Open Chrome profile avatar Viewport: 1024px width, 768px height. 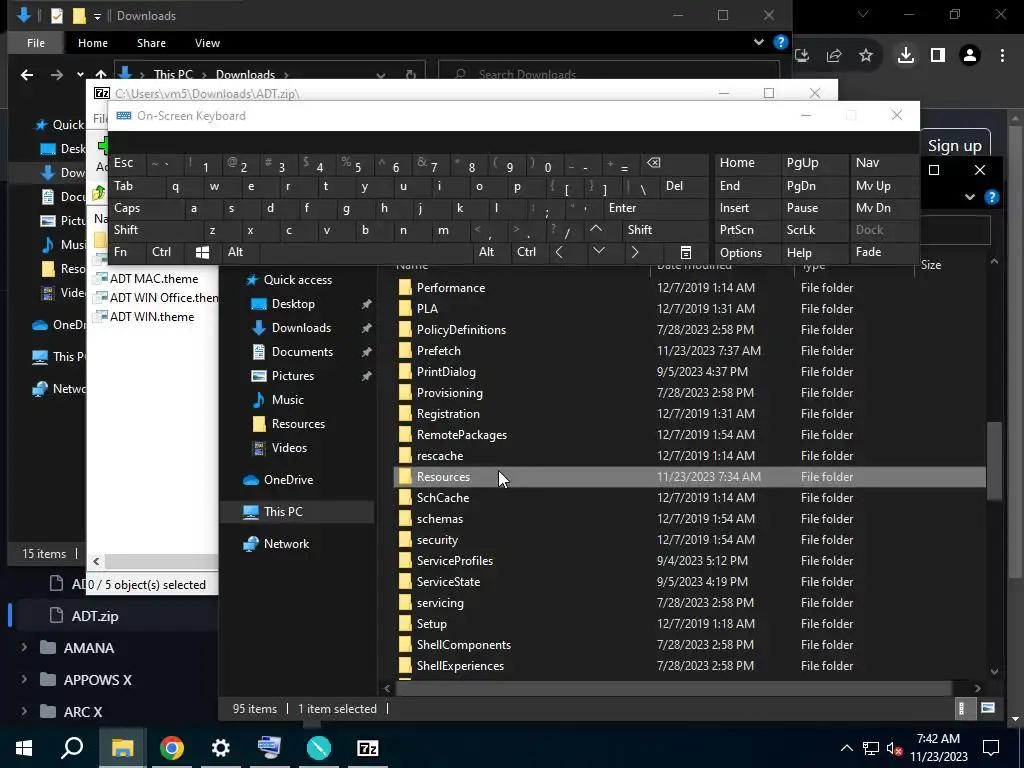tap(970, 56)
